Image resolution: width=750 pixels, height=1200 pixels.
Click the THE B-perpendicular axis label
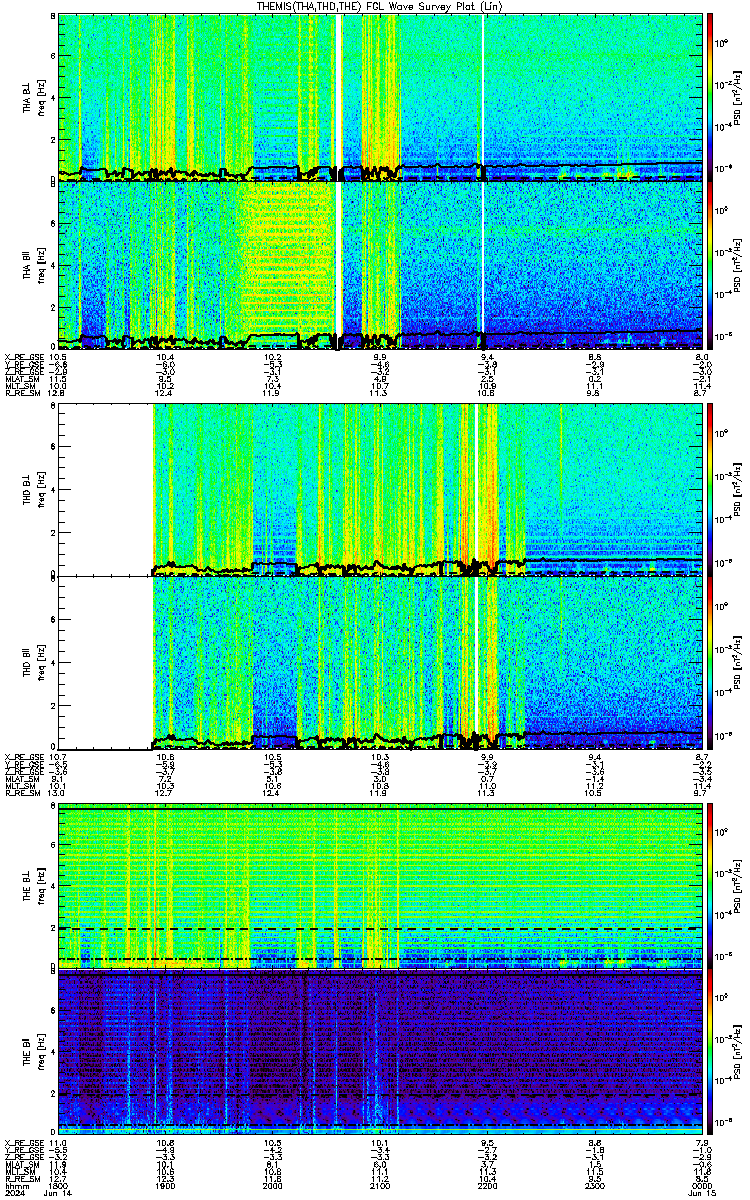point(29,885)
